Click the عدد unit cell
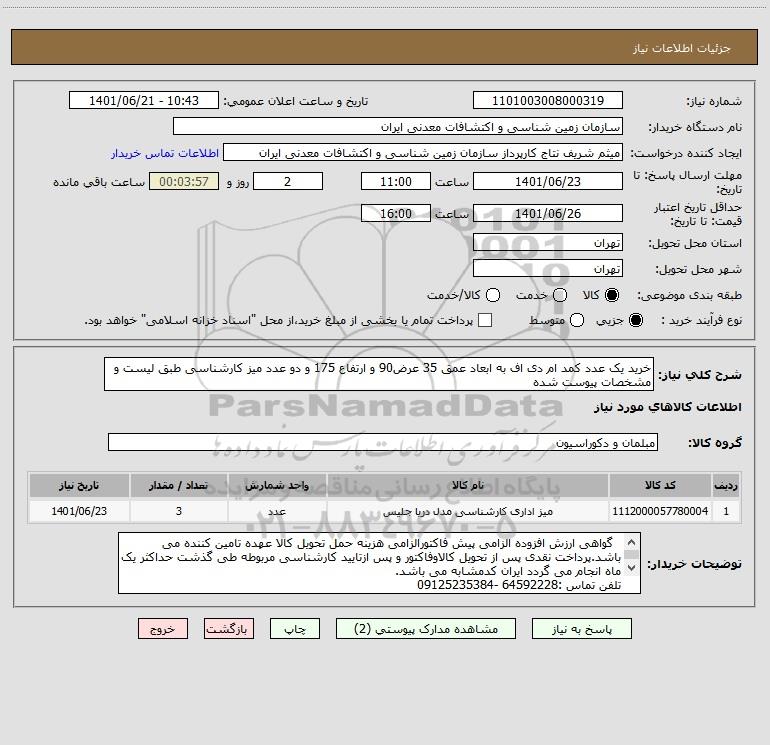770x745 pixels. 277,511
